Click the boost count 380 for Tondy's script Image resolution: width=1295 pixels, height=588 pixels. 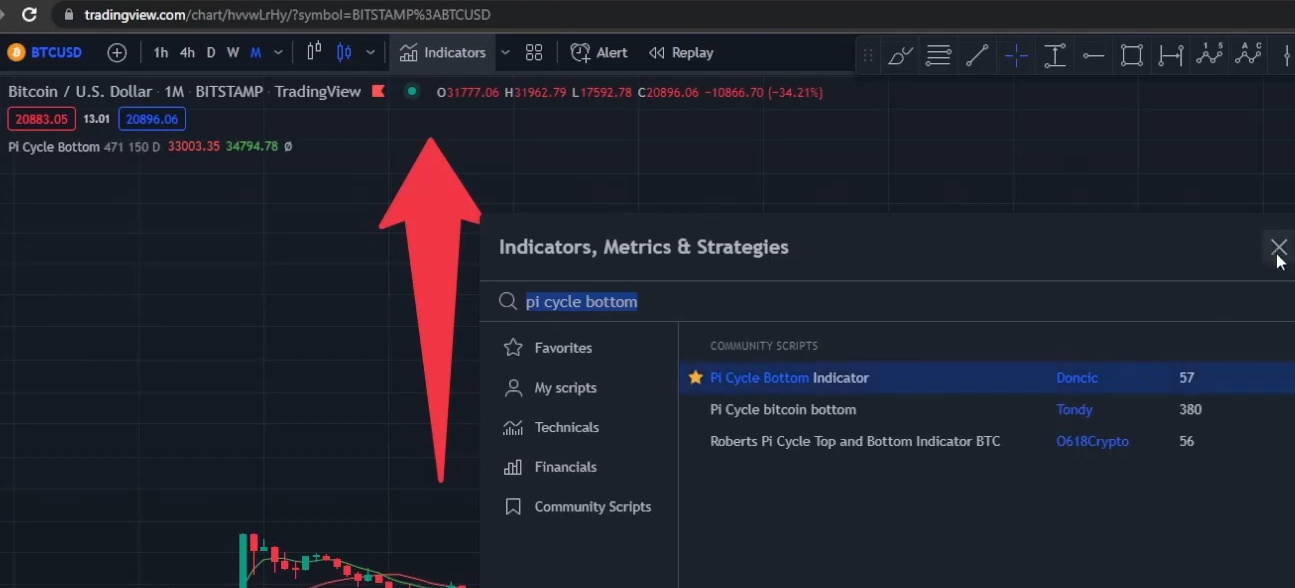click(x=1190, y=410)
